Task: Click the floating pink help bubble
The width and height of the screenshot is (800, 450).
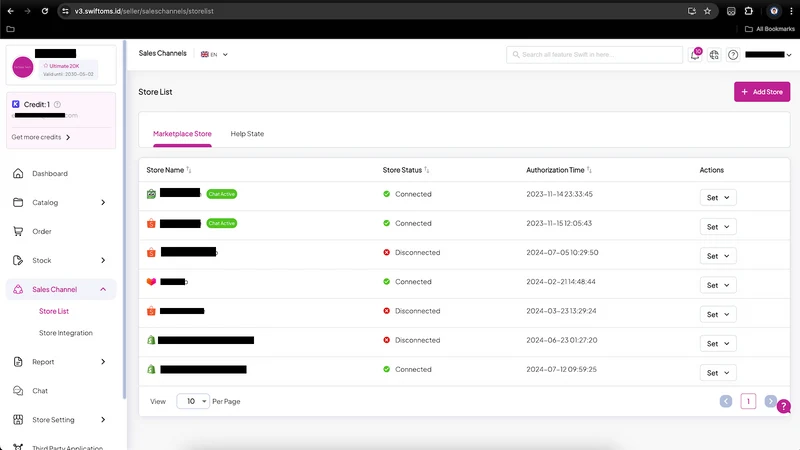Action: [784, 406]
